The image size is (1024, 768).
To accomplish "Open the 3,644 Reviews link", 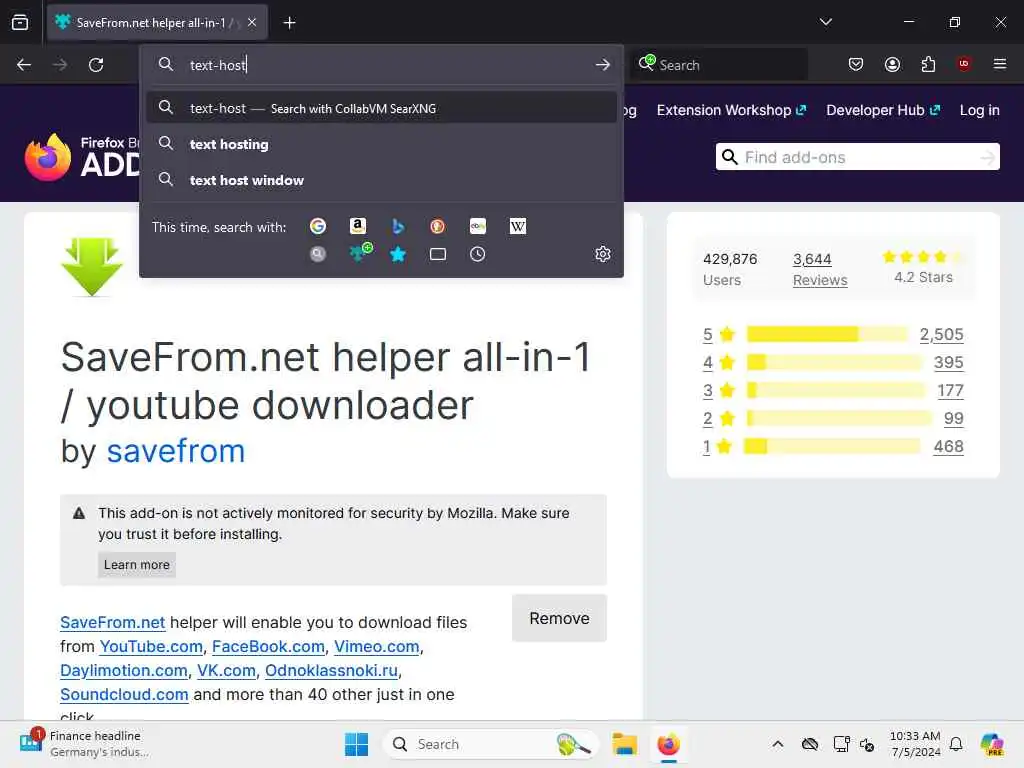I will click(x=820, y=269).
